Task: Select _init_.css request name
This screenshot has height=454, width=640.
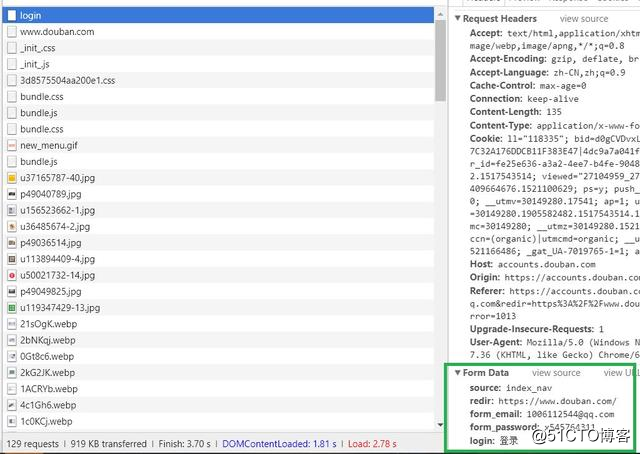Action: coord(38,48)
